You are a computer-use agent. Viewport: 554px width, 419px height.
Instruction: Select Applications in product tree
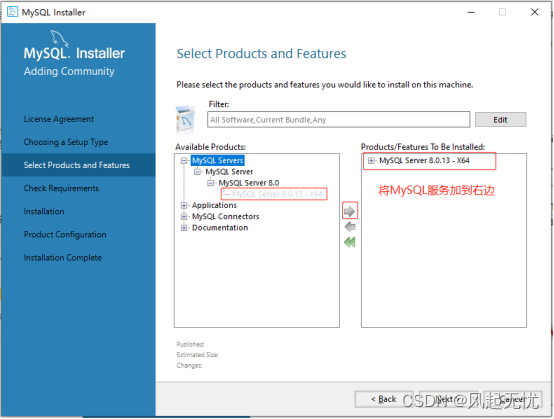pos(214,205)
